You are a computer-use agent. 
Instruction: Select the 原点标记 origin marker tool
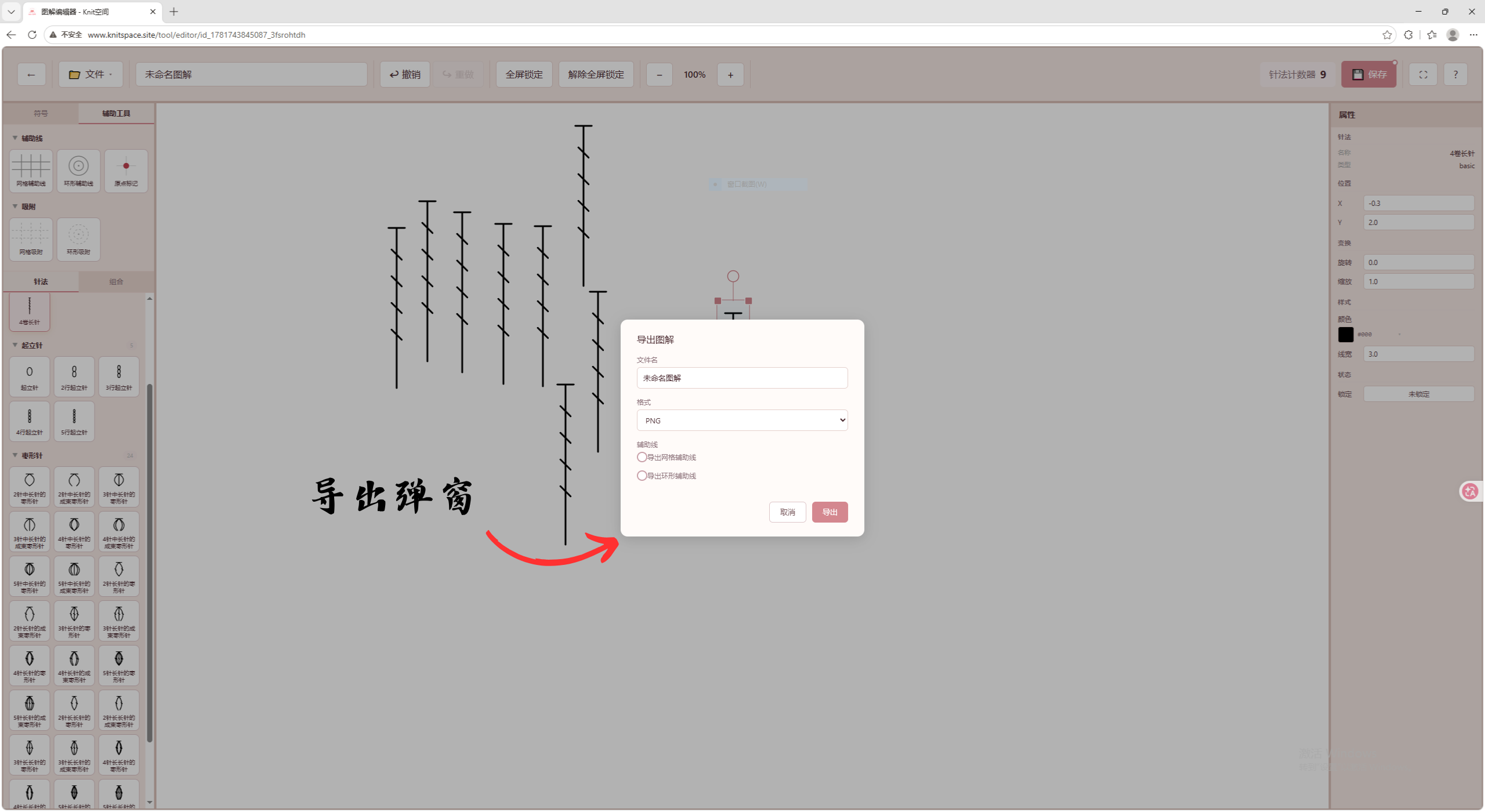126,171
